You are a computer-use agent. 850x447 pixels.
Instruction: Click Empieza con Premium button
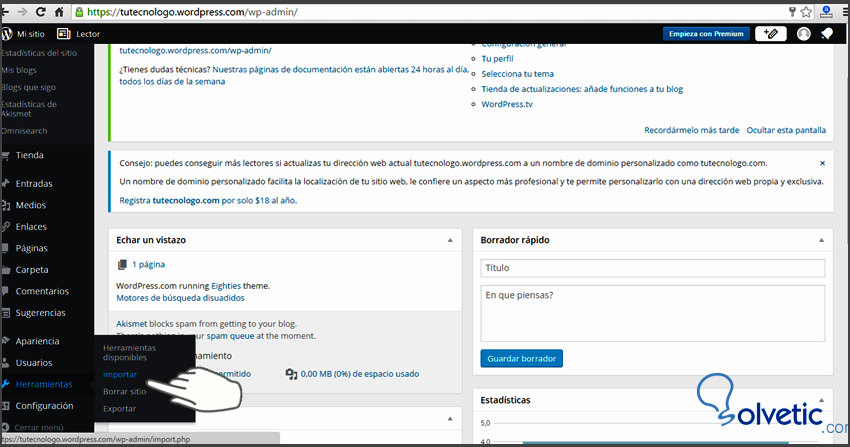point(706,34)
